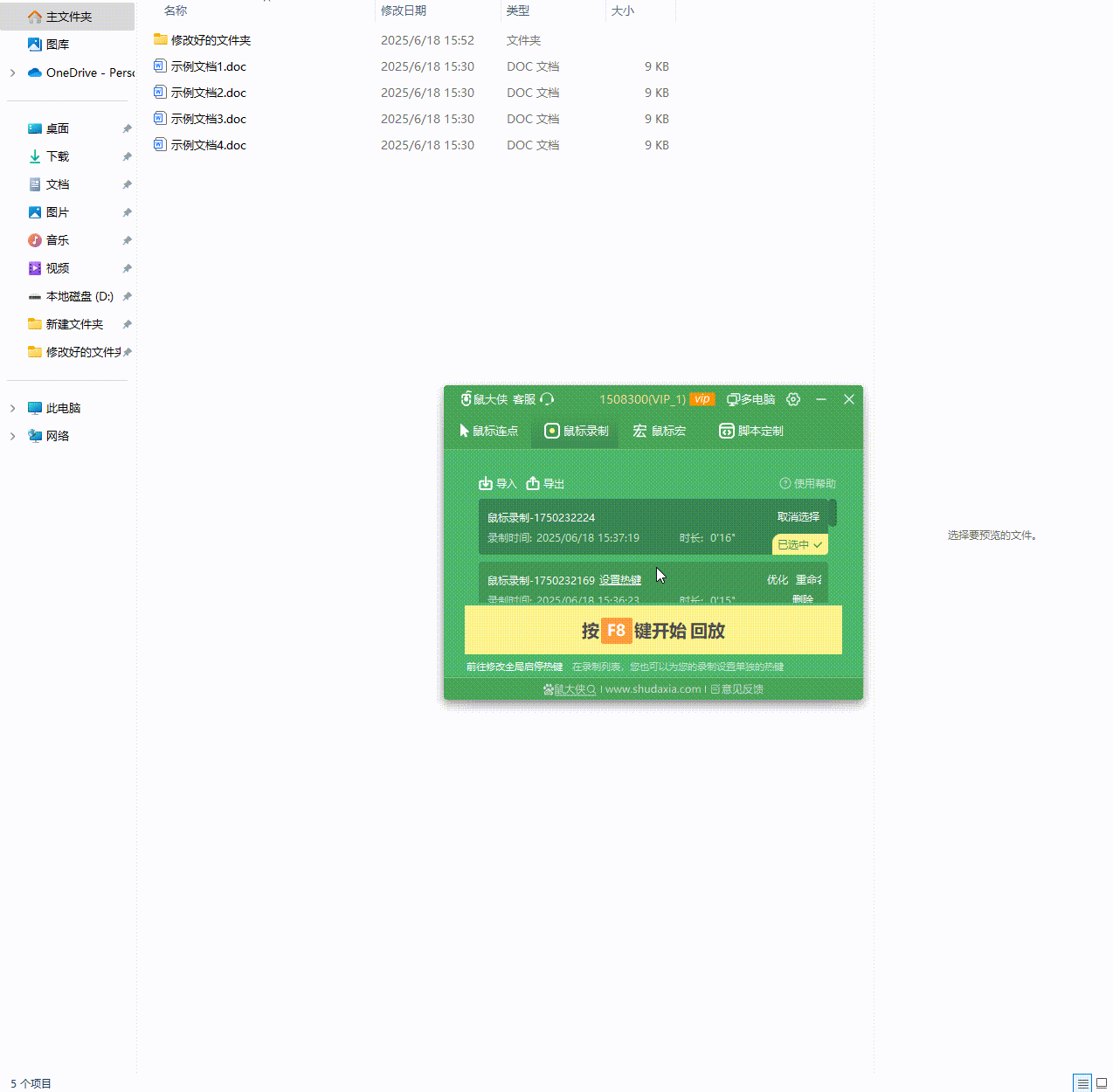Switch to the 脚本定制 tab
Screen dimensions: 1113x1092
751,431
